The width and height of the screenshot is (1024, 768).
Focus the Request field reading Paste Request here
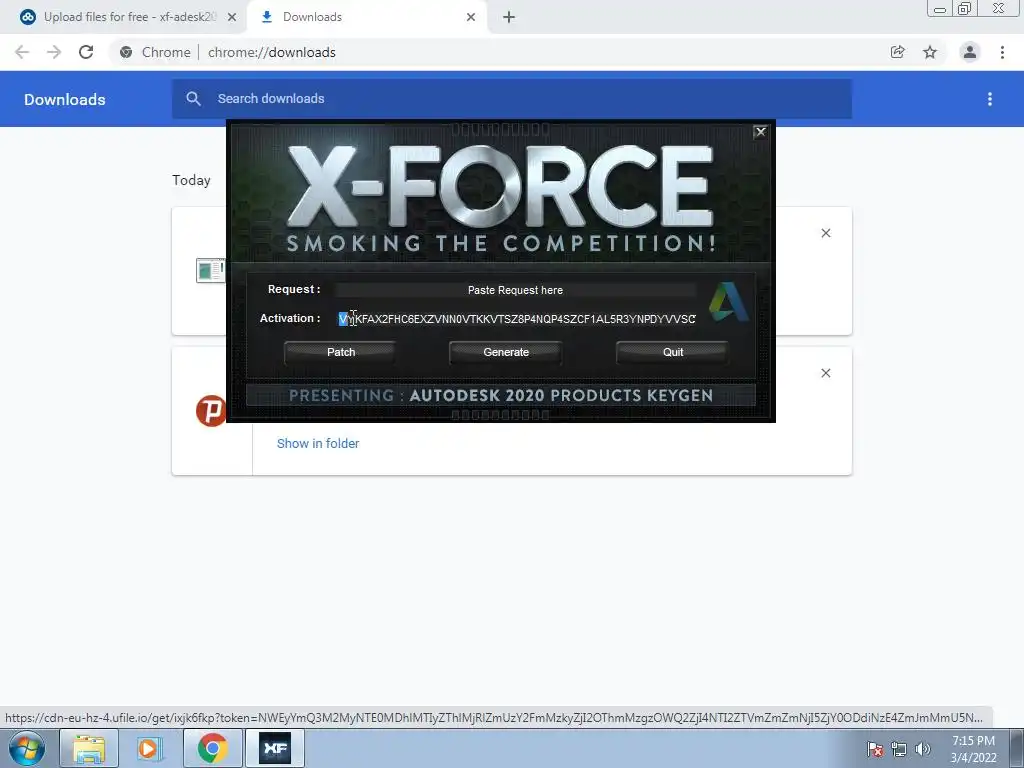click(x=515, y=290)
